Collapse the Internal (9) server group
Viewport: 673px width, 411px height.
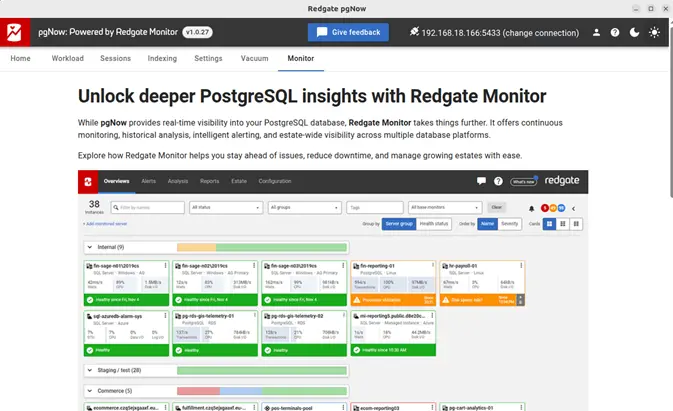[x=88, y=247]
